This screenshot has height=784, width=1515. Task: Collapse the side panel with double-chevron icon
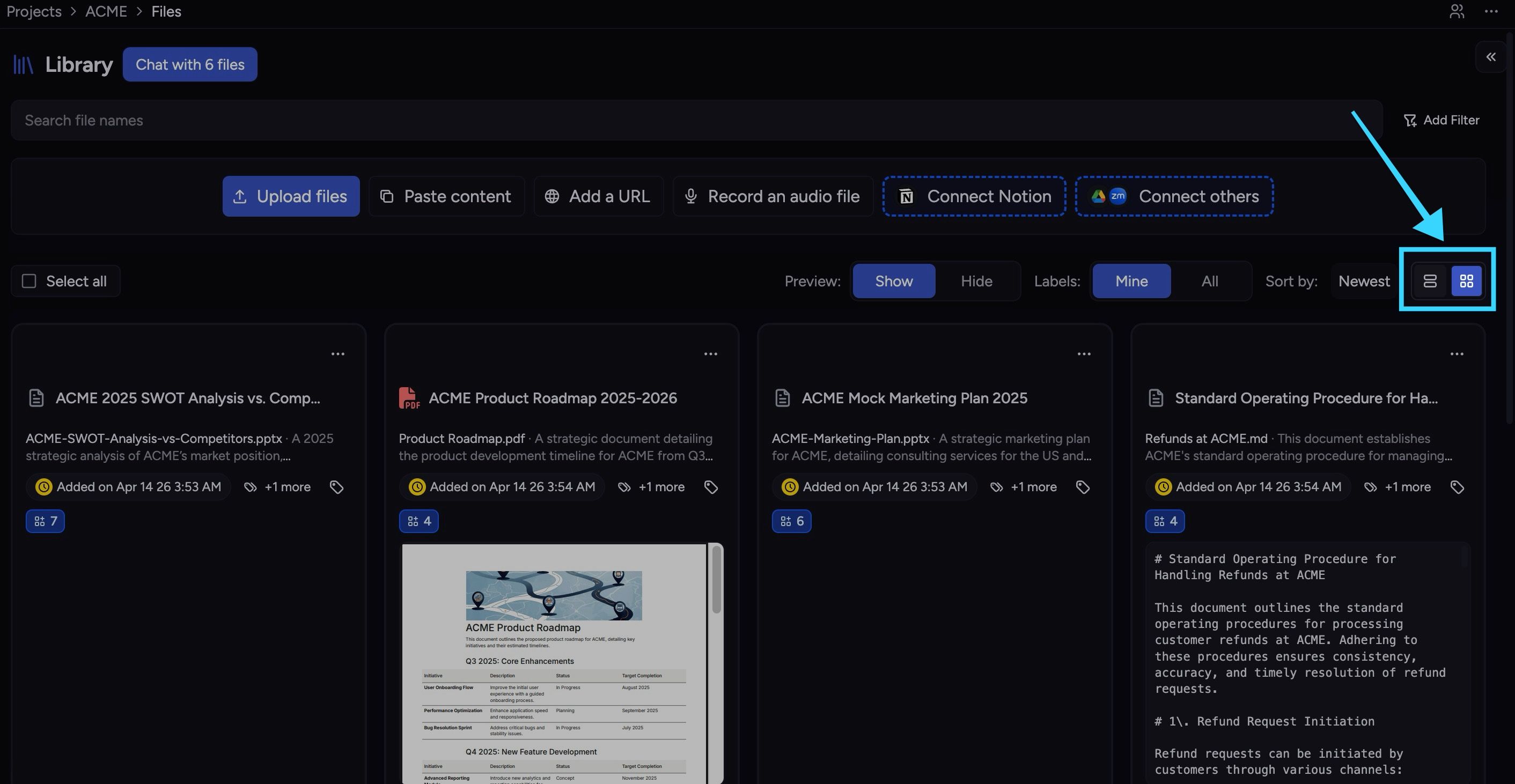click(1491, 57)
